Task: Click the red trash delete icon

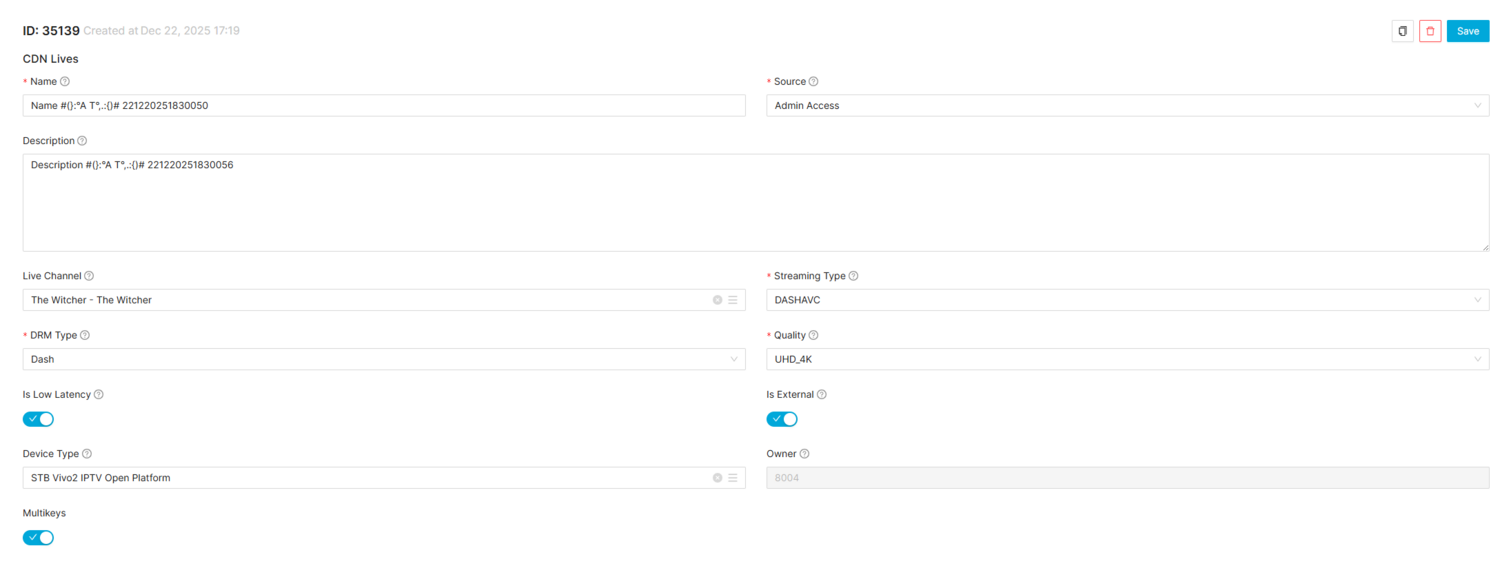Action: (1430, 31)
